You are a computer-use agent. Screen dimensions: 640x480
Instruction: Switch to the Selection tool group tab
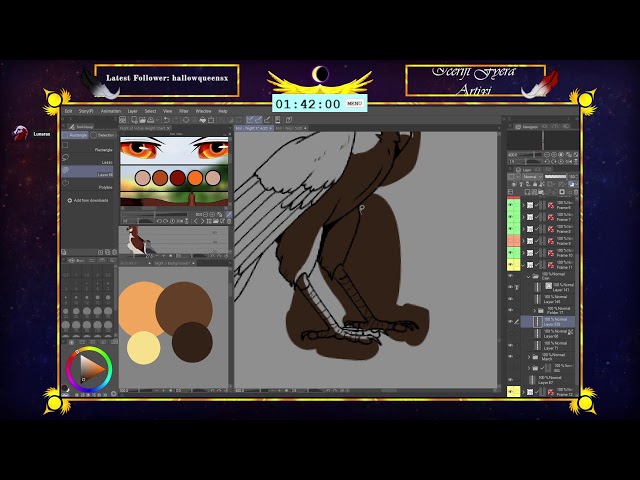coord(103,135)
